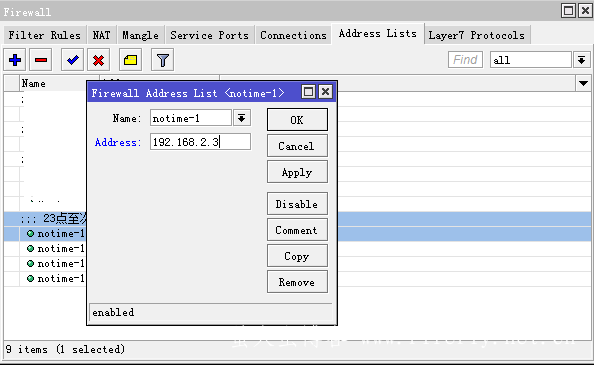Select the Address Lists tab

point(378,34)
